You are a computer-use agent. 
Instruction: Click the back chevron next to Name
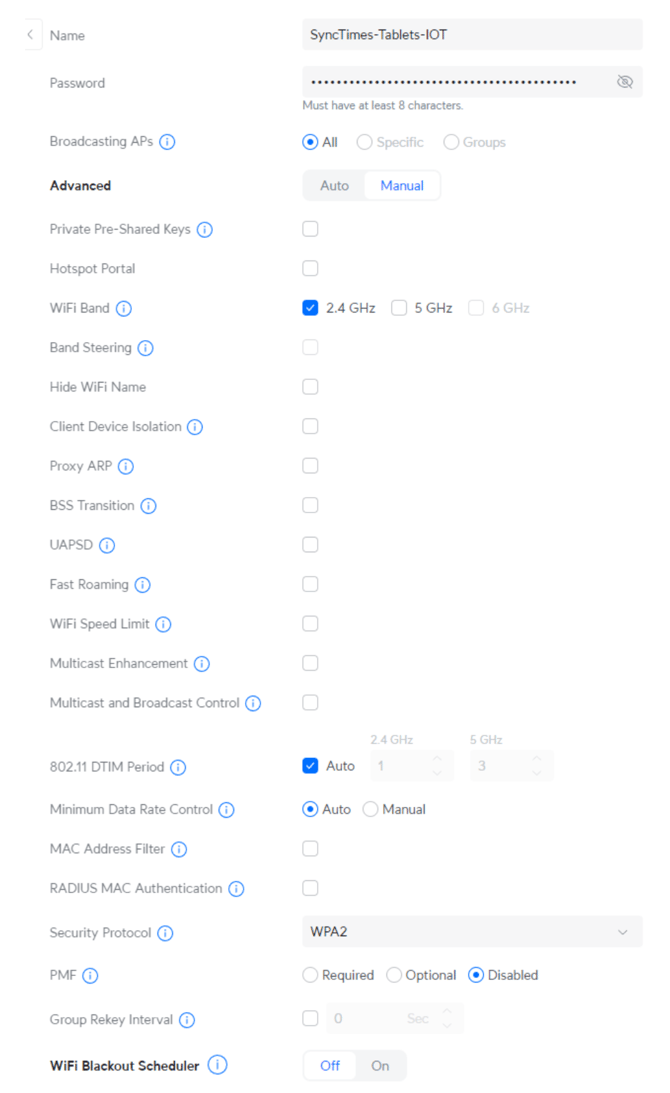28,33
